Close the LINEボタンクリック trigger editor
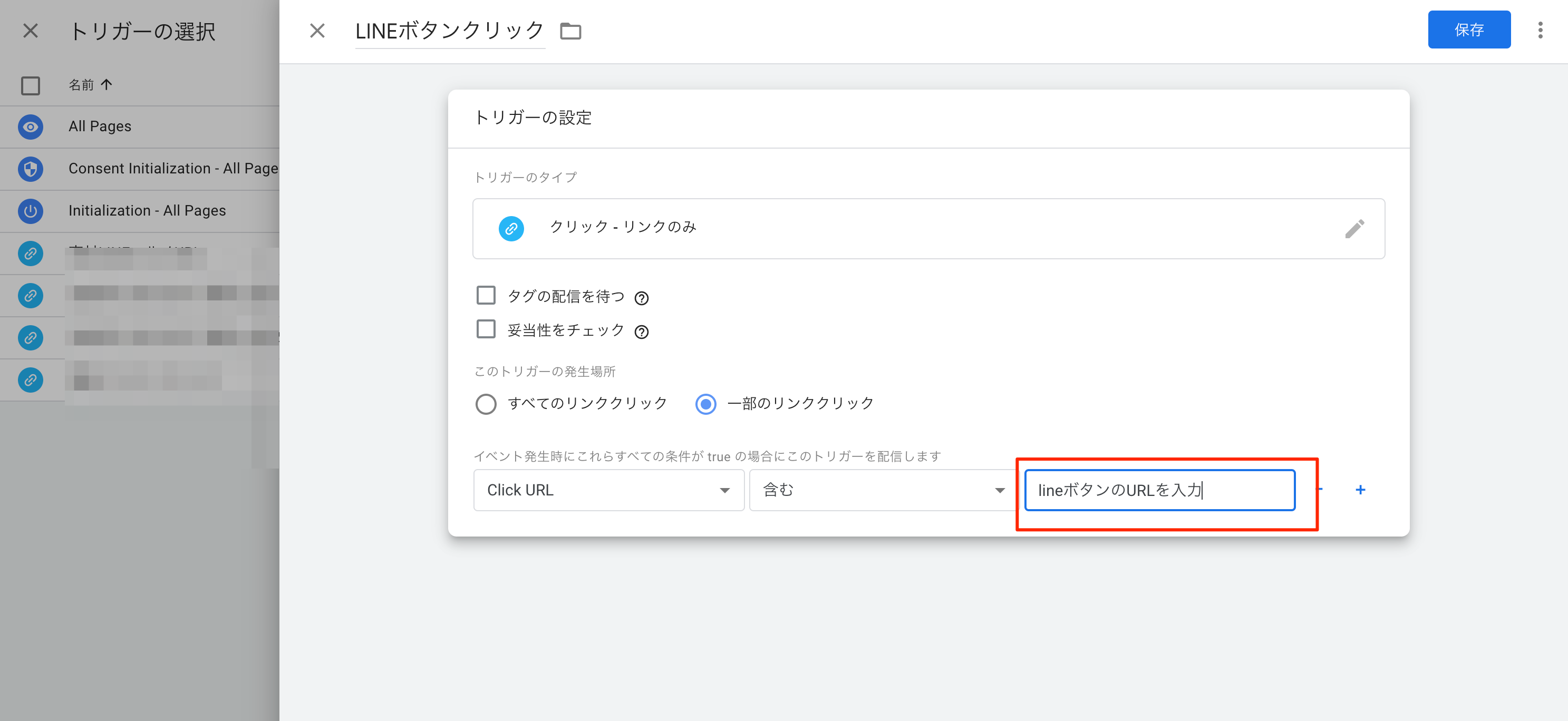This screenshot has height=721, width=1568. [x=317, y=31]
